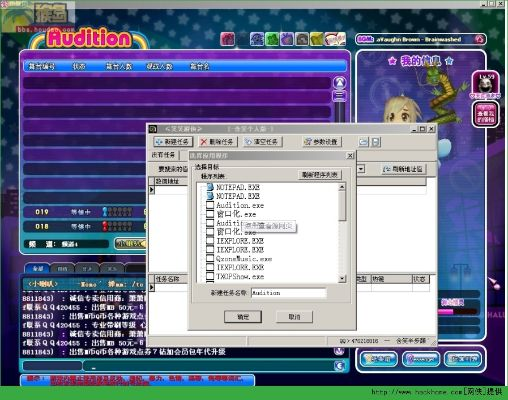Check the Audition.exe checkbox in the program list
The image size is (508, 400).
coord(210,205)
